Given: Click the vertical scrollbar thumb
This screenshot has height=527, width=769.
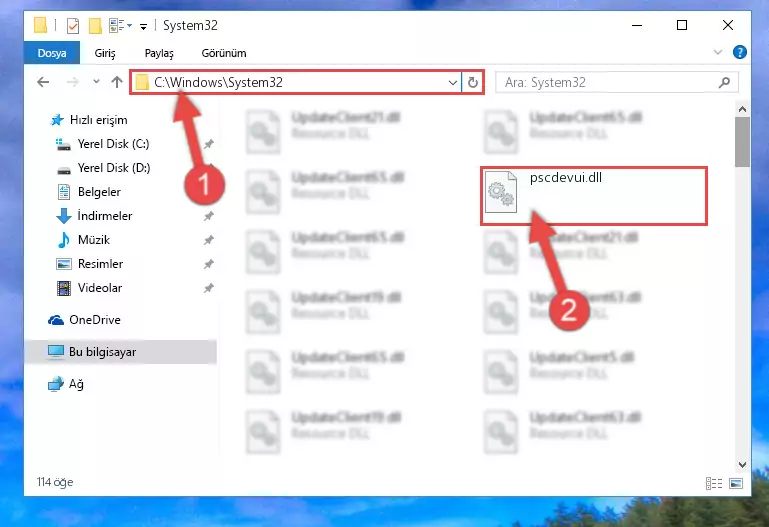Looking at the screenshot, I should tap(742, 142).
